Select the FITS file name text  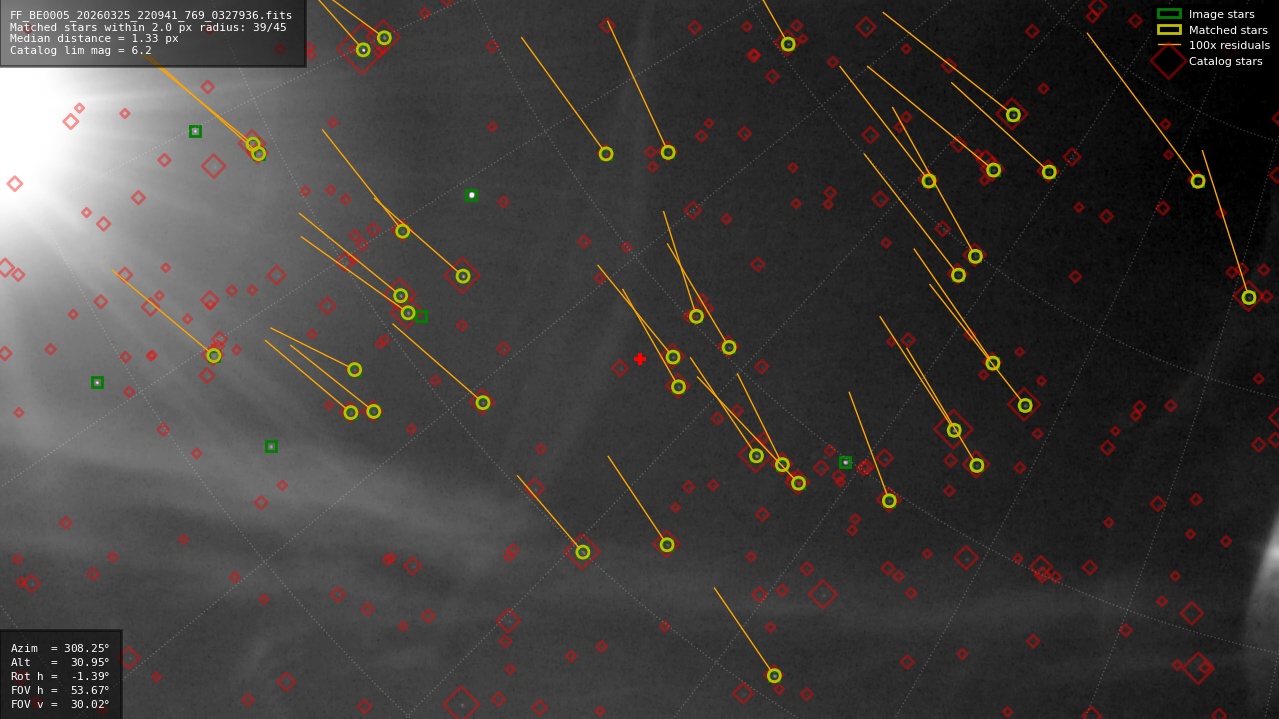click(151, 15)
